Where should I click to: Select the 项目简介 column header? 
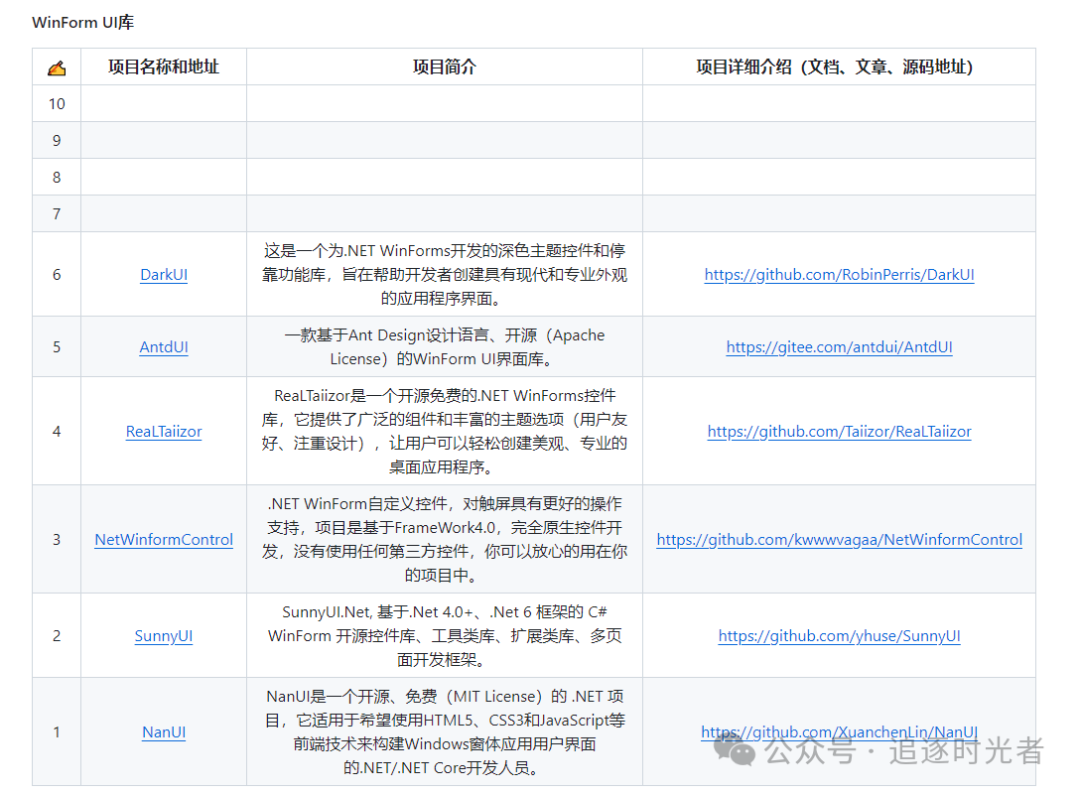[444, 67]
